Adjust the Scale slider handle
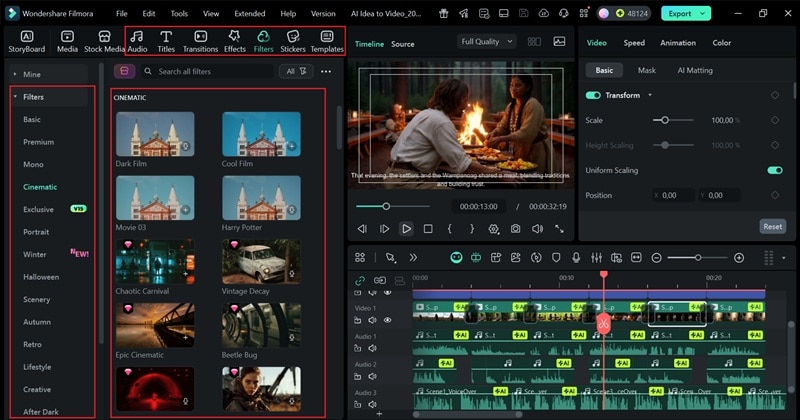 [x=665, y=120]
